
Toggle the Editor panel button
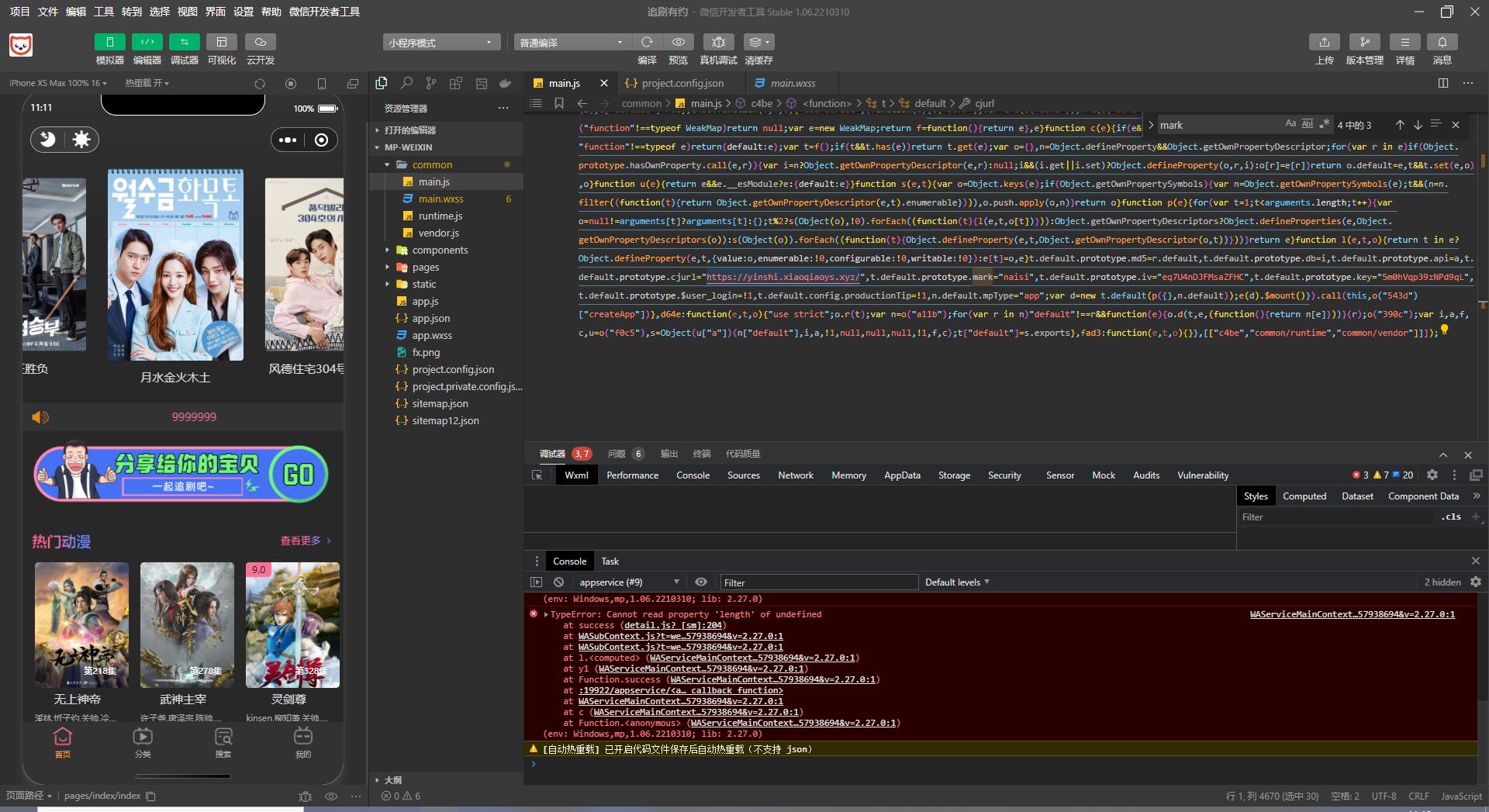point(147,42)
